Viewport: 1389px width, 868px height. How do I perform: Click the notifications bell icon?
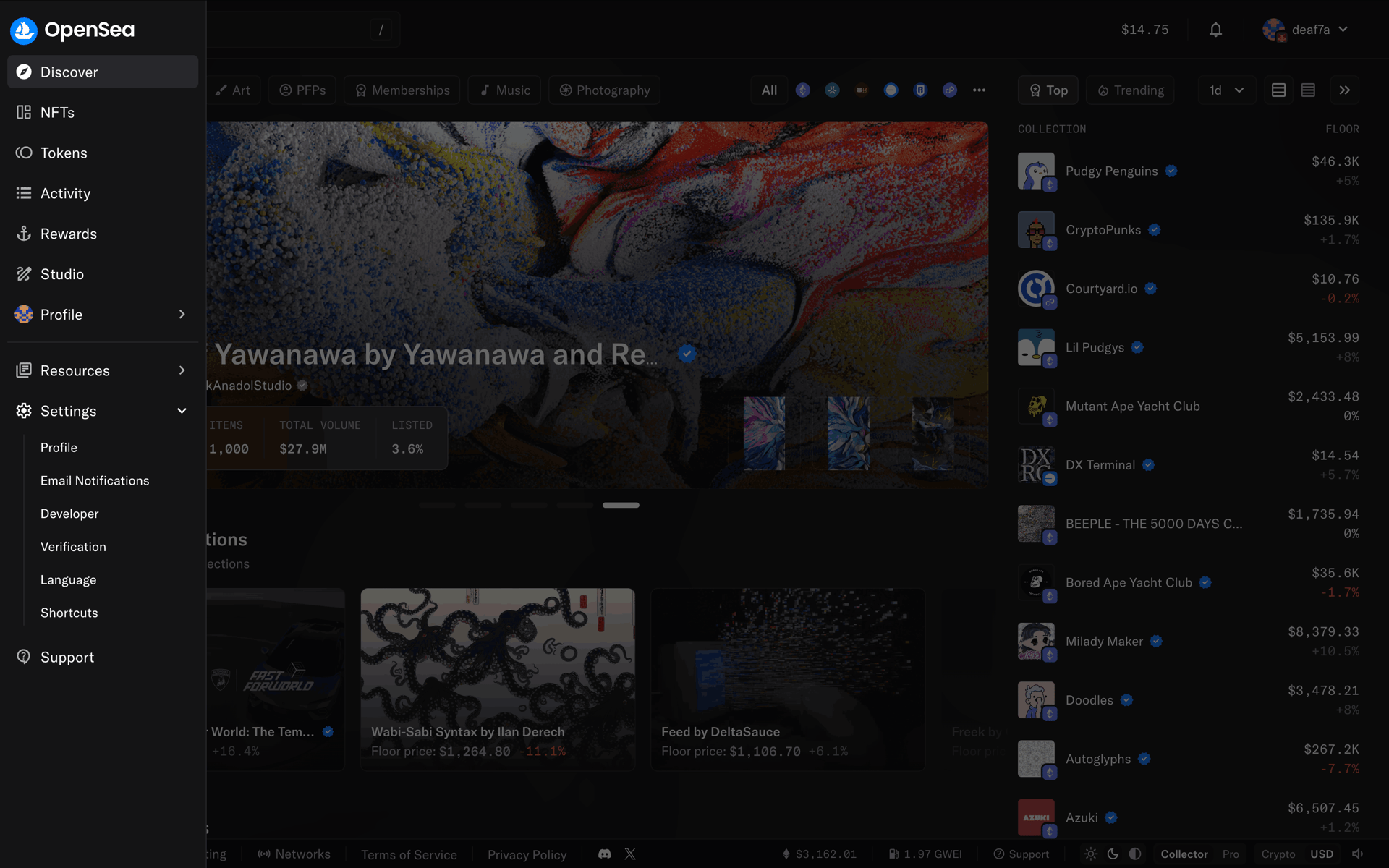tap(1215, 30)
